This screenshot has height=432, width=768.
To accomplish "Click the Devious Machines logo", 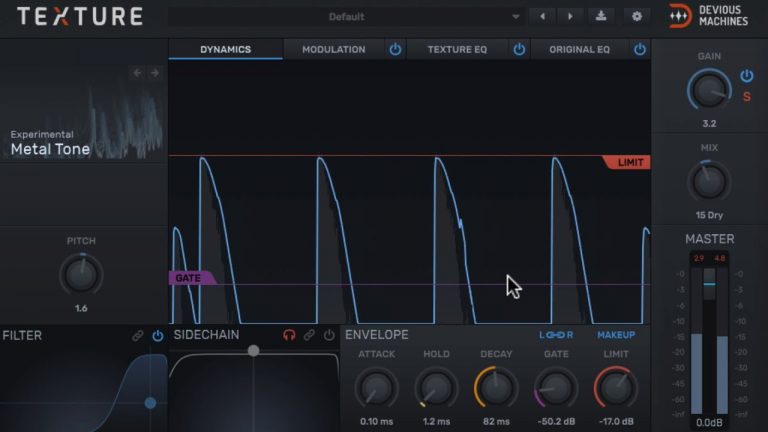I will [x=708, y=16].
